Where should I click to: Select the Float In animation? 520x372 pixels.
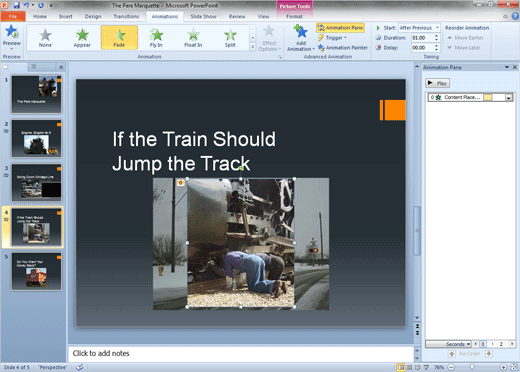pos(193,38)
